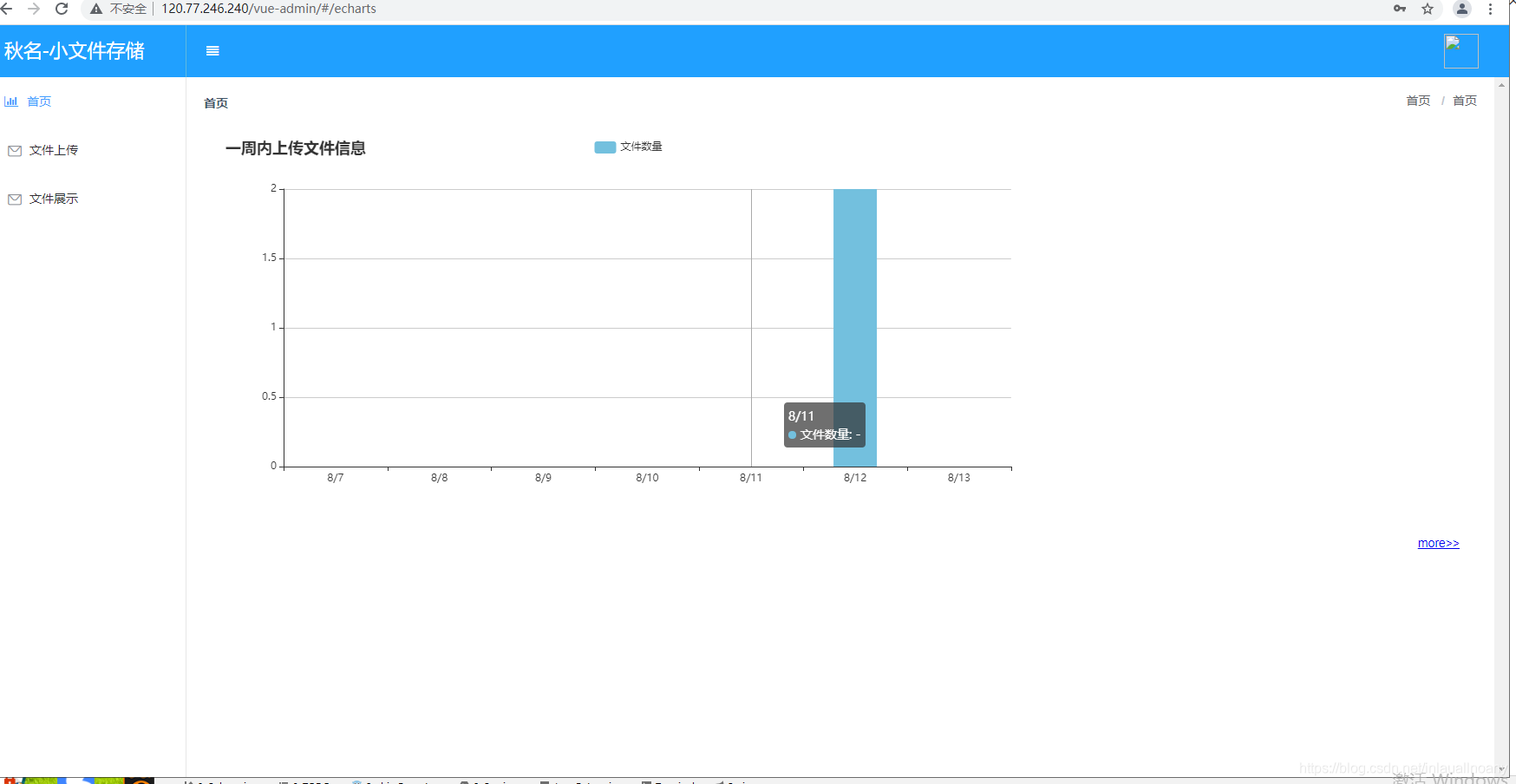The width and height of the screenshot is (1516, 784).
Task: Click the first 首页 breadcrumb link
Action: 1418,101
